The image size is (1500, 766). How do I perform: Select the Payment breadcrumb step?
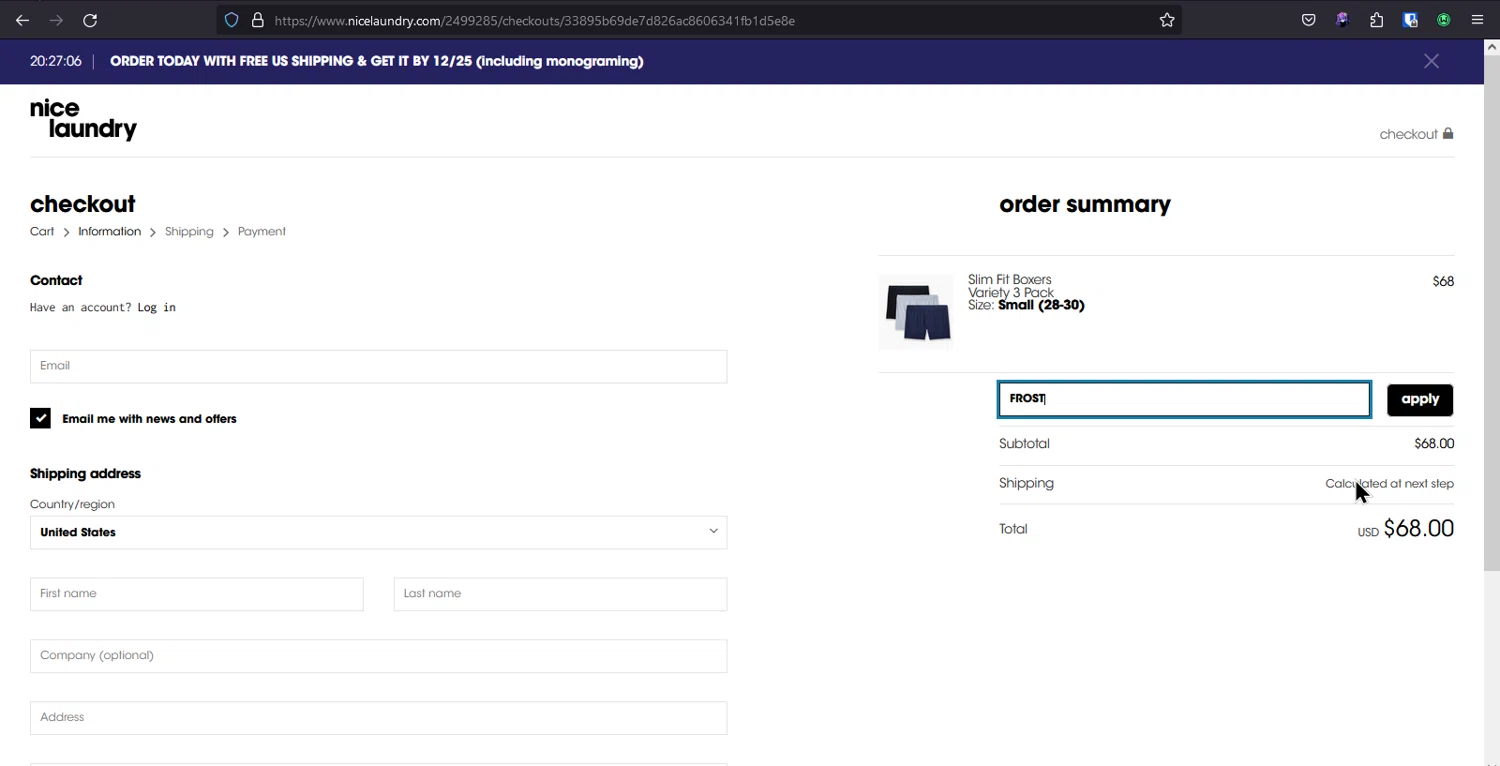262,232
